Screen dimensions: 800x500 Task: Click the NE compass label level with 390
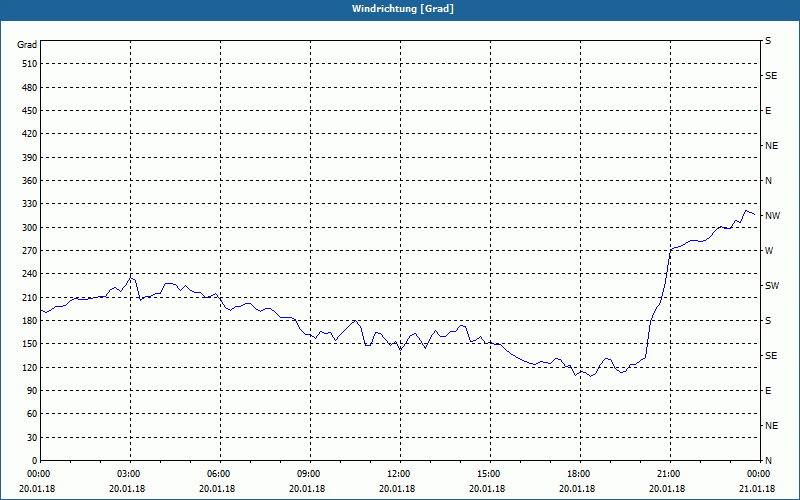point(771,146)
